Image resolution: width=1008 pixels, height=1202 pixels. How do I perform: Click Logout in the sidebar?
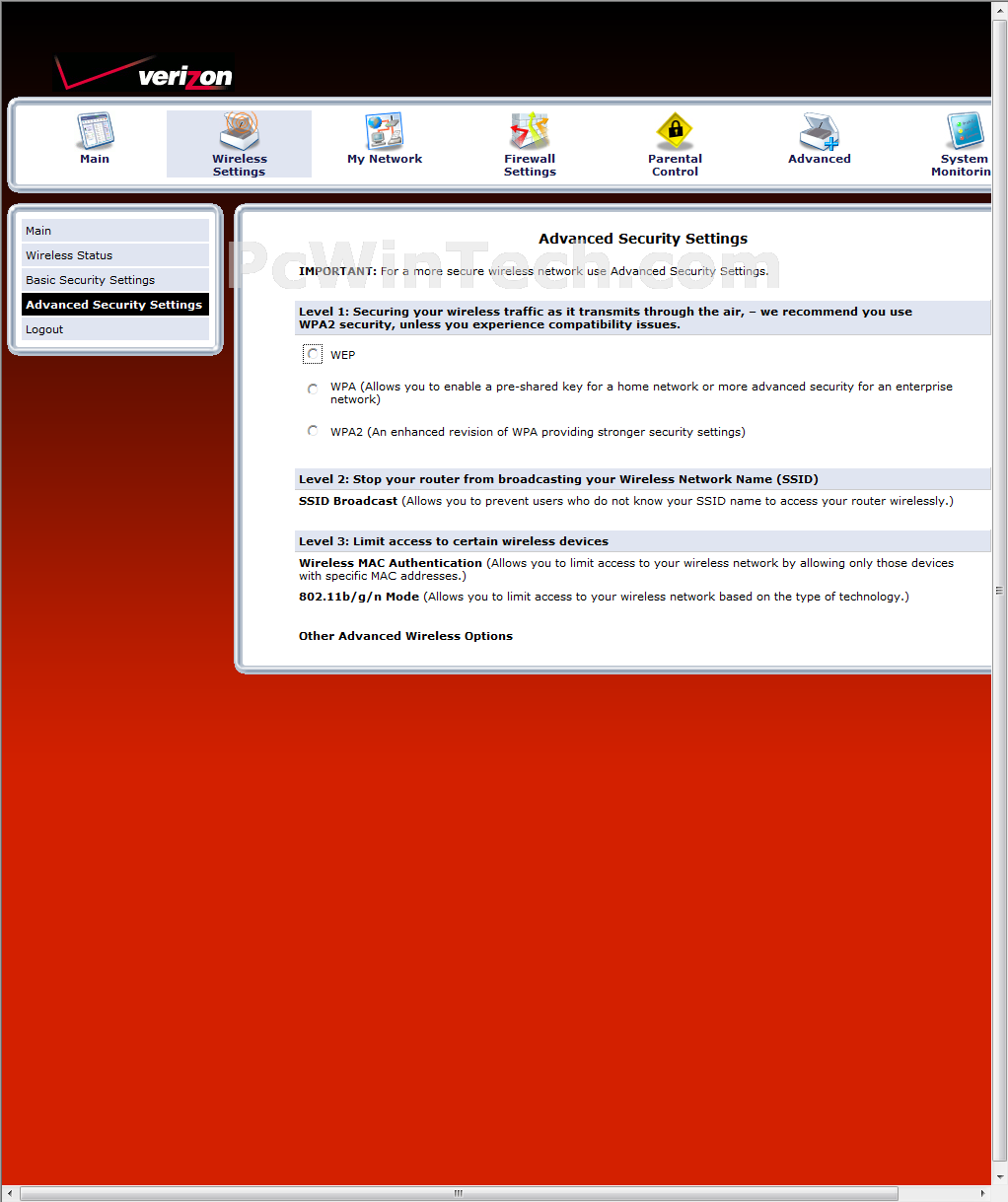115,328
